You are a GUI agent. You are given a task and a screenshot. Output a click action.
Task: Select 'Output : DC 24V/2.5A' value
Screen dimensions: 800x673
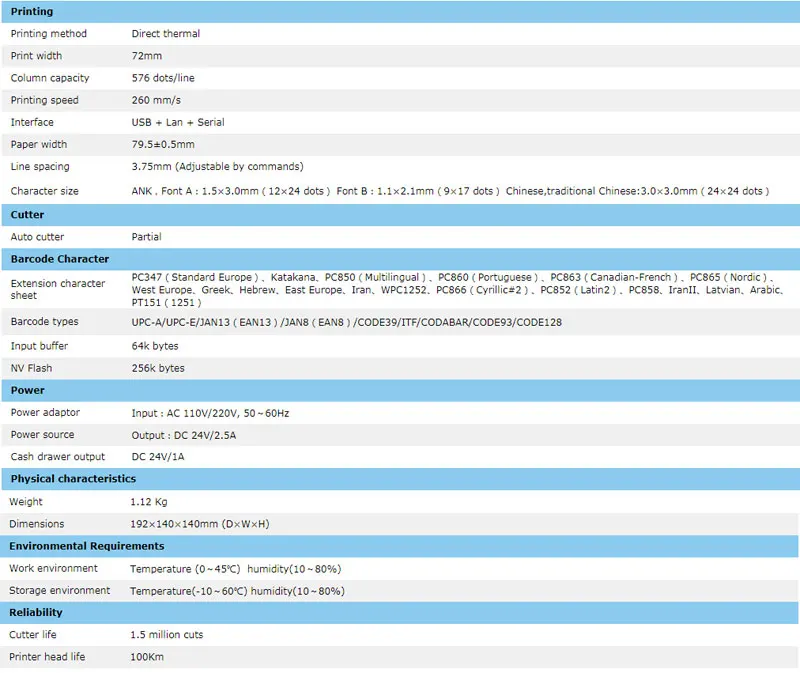coord(184,435)
